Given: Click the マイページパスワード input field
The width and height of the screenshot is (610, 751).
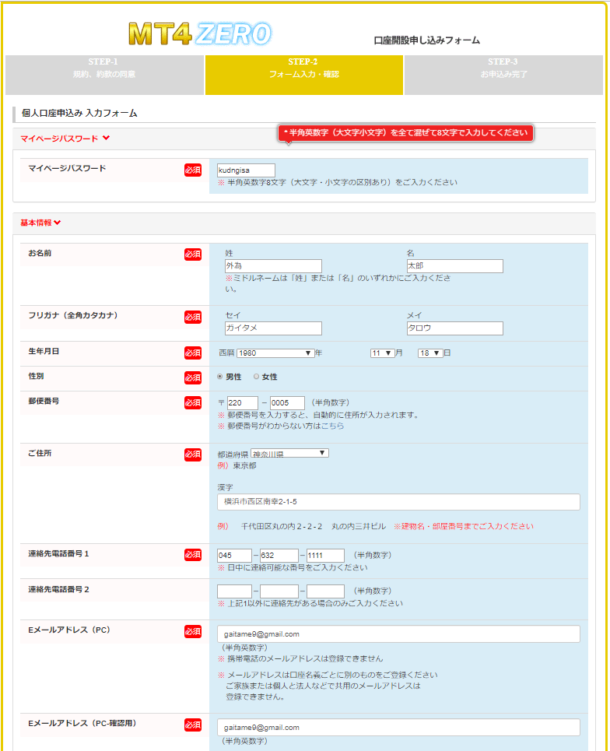Looking at the screenshot, I should [245, 170].
